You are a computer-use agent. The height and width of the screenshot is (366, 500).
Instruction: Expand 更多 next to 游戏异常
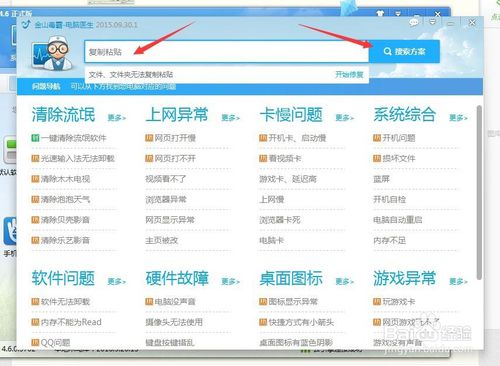(458, 281)
